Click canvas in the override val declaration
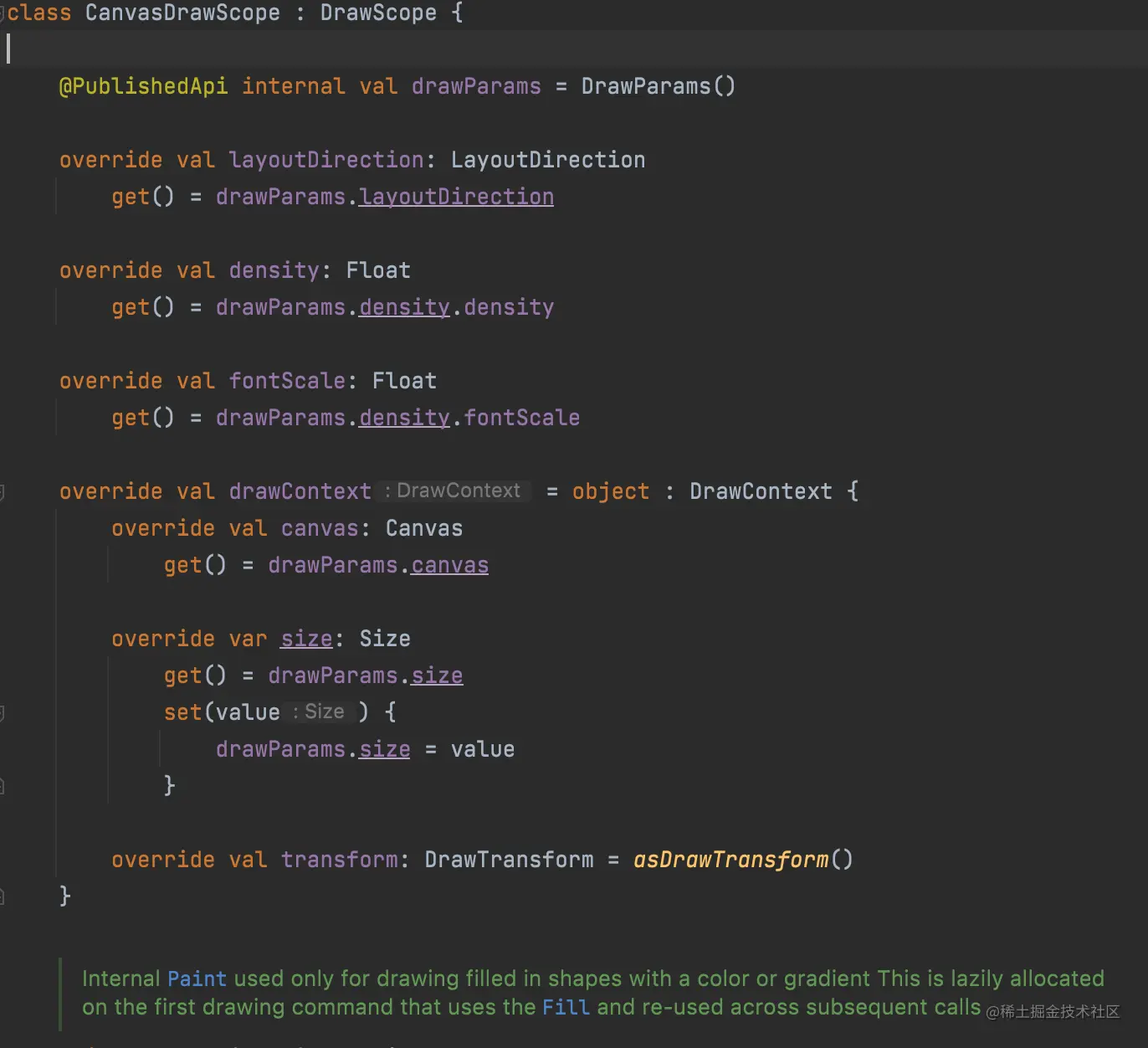 [x=320, y=528]
